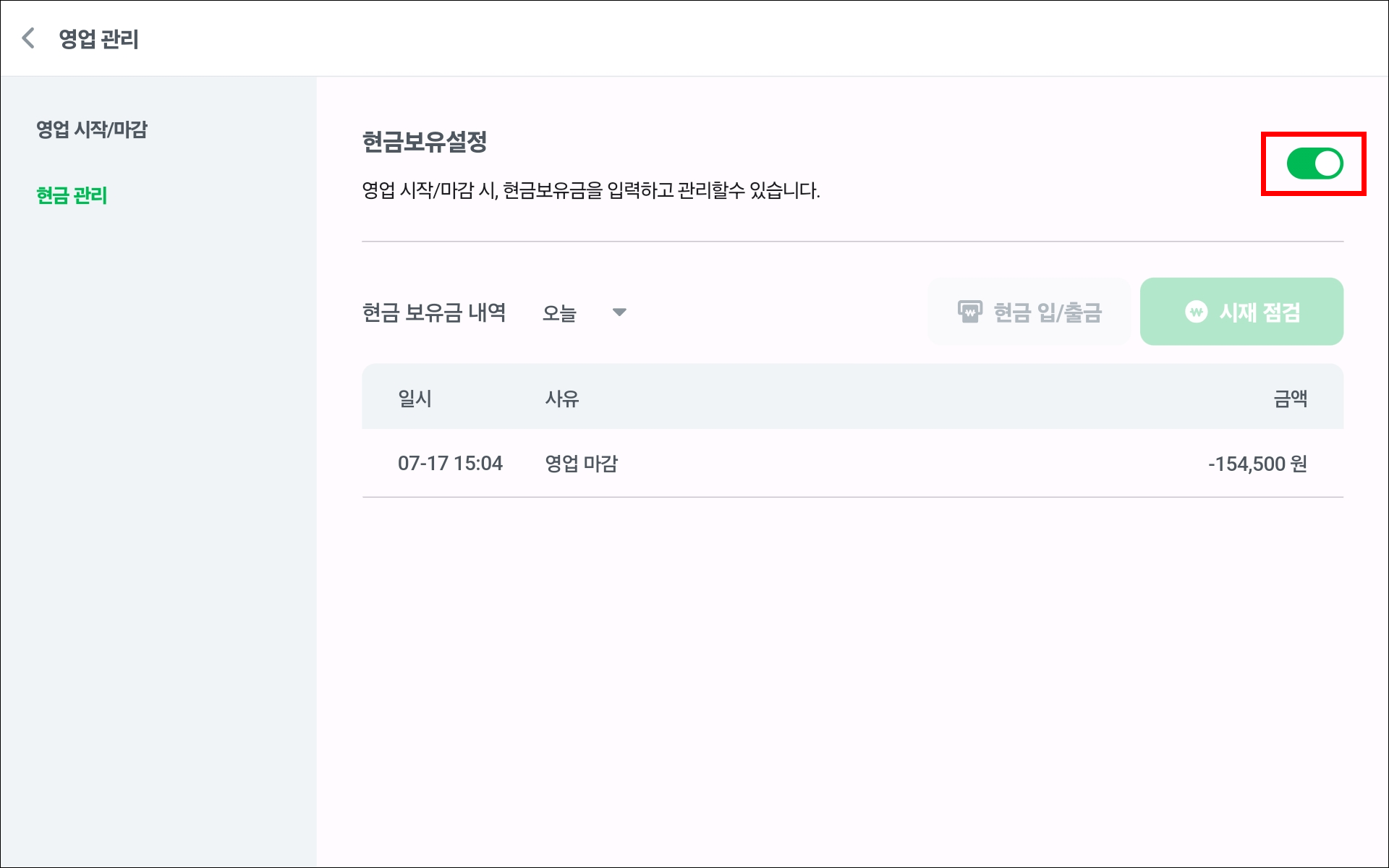1389x868 pixels.
Task: Select the 07-17 15:04 영업 마감 row
Action: (x=852, y=463)
